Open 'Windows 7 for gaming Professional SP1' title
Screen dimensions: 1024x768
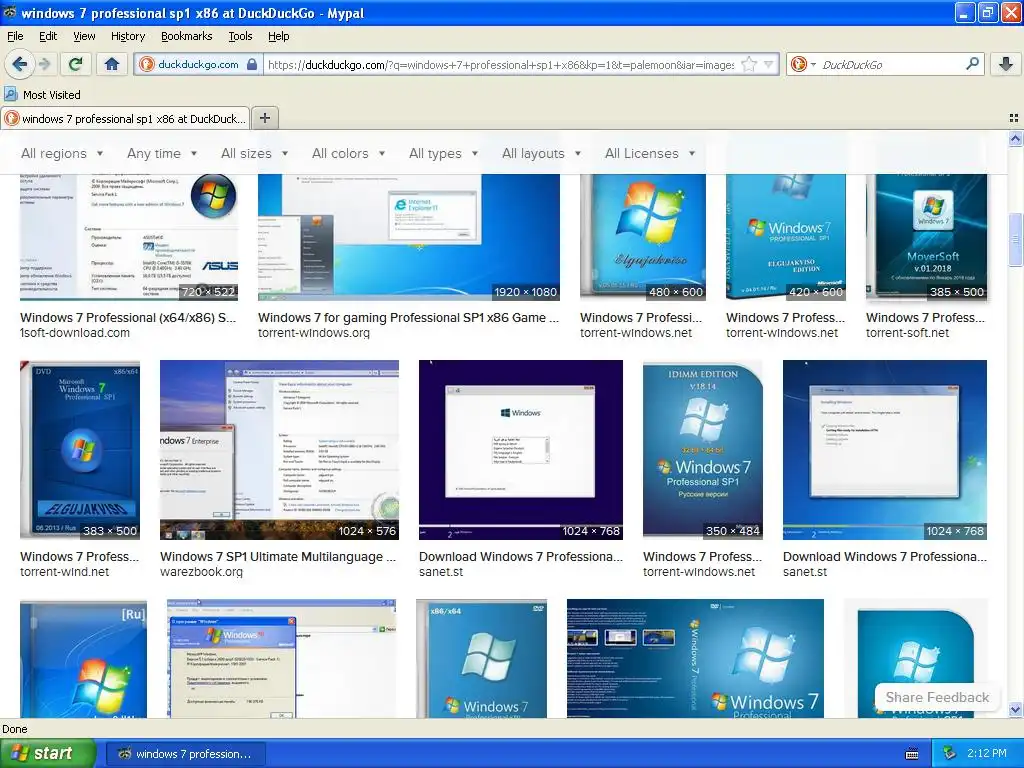click(x=408, y=317)
